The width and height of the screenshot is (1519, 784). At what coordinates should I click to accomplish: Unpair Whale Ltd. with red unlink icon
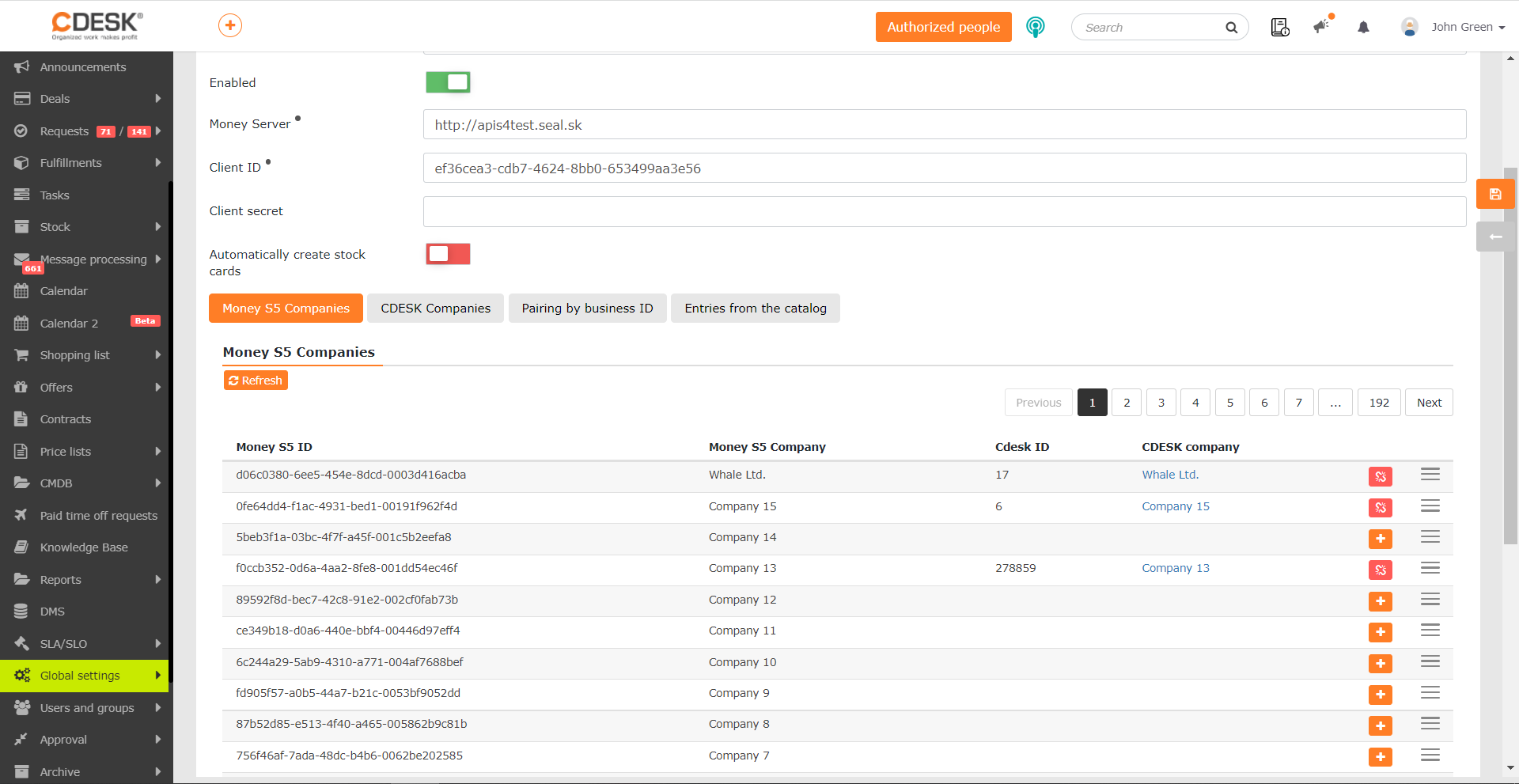[x=1381, y=476]
